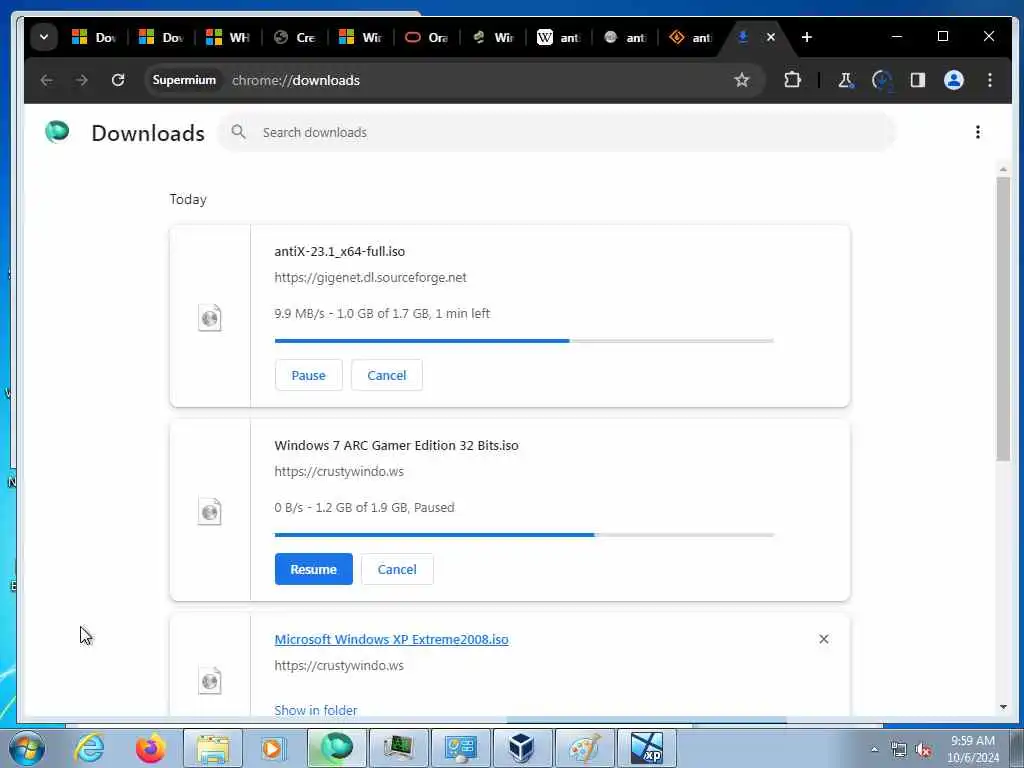
Task: Click the antiX download progress bar
Action: [x=524, y=341]
